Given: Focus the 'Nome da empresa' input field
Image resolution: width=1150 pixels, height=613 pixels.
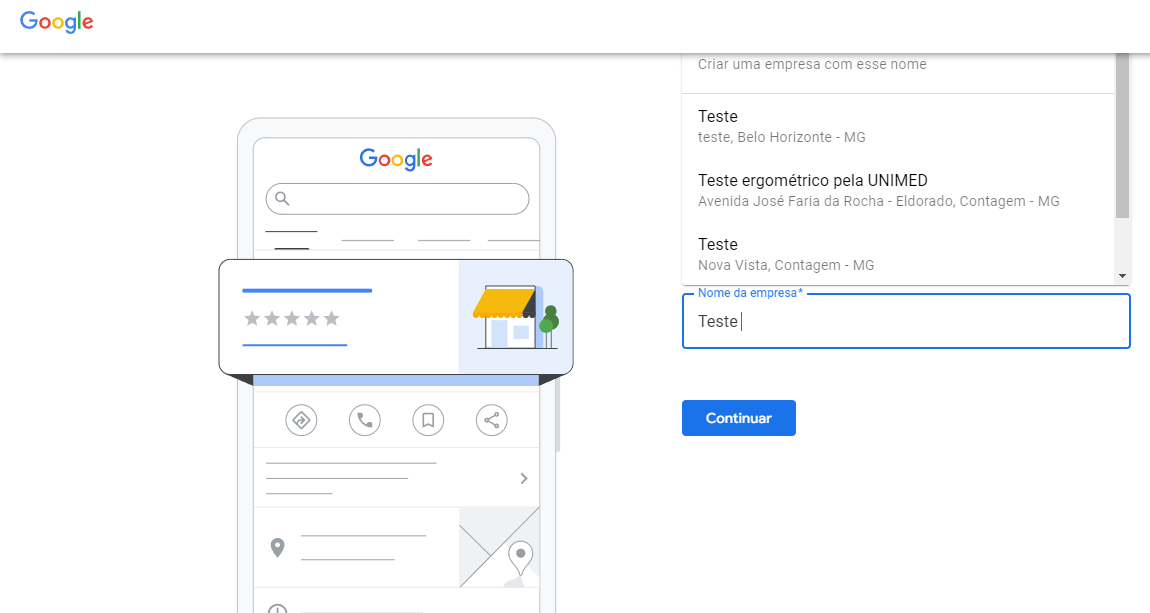Looking at the screenshot, I should (906, 321).
